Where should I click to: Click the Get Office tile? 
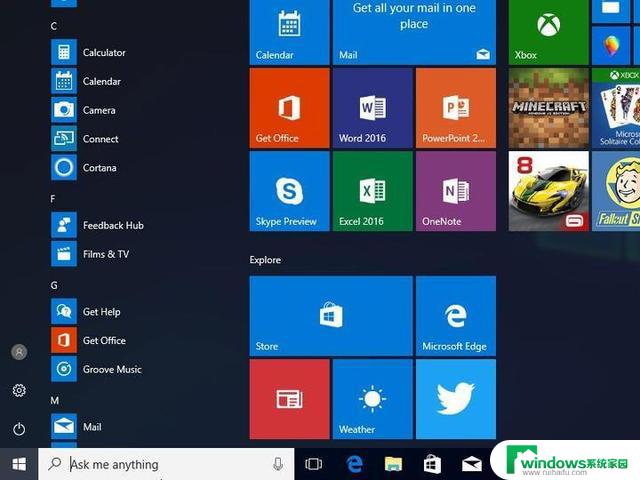click(x=289, y=108)
